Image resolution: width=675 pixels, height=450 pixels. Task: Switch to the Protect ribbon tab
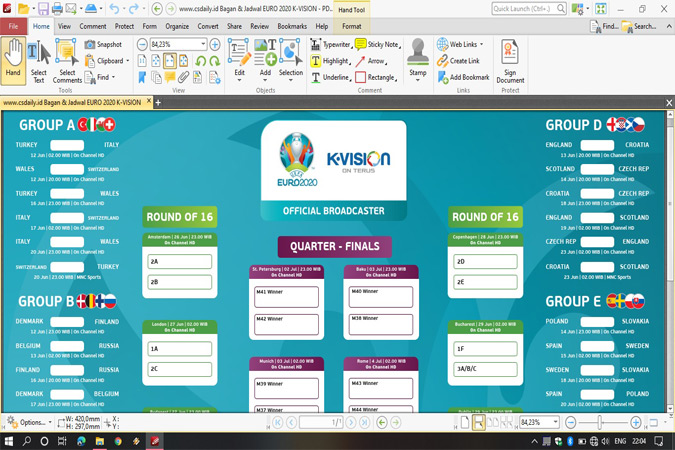[124, 26]
